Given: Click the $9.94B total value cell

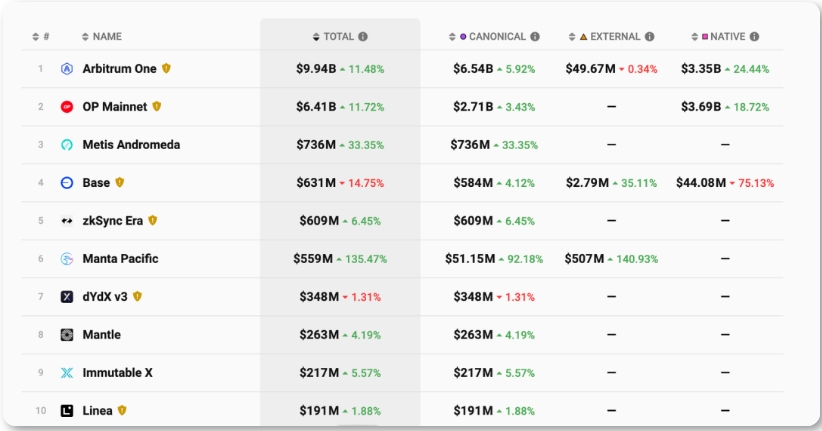Looking at the screenshot, I should [x=316, y=69].
